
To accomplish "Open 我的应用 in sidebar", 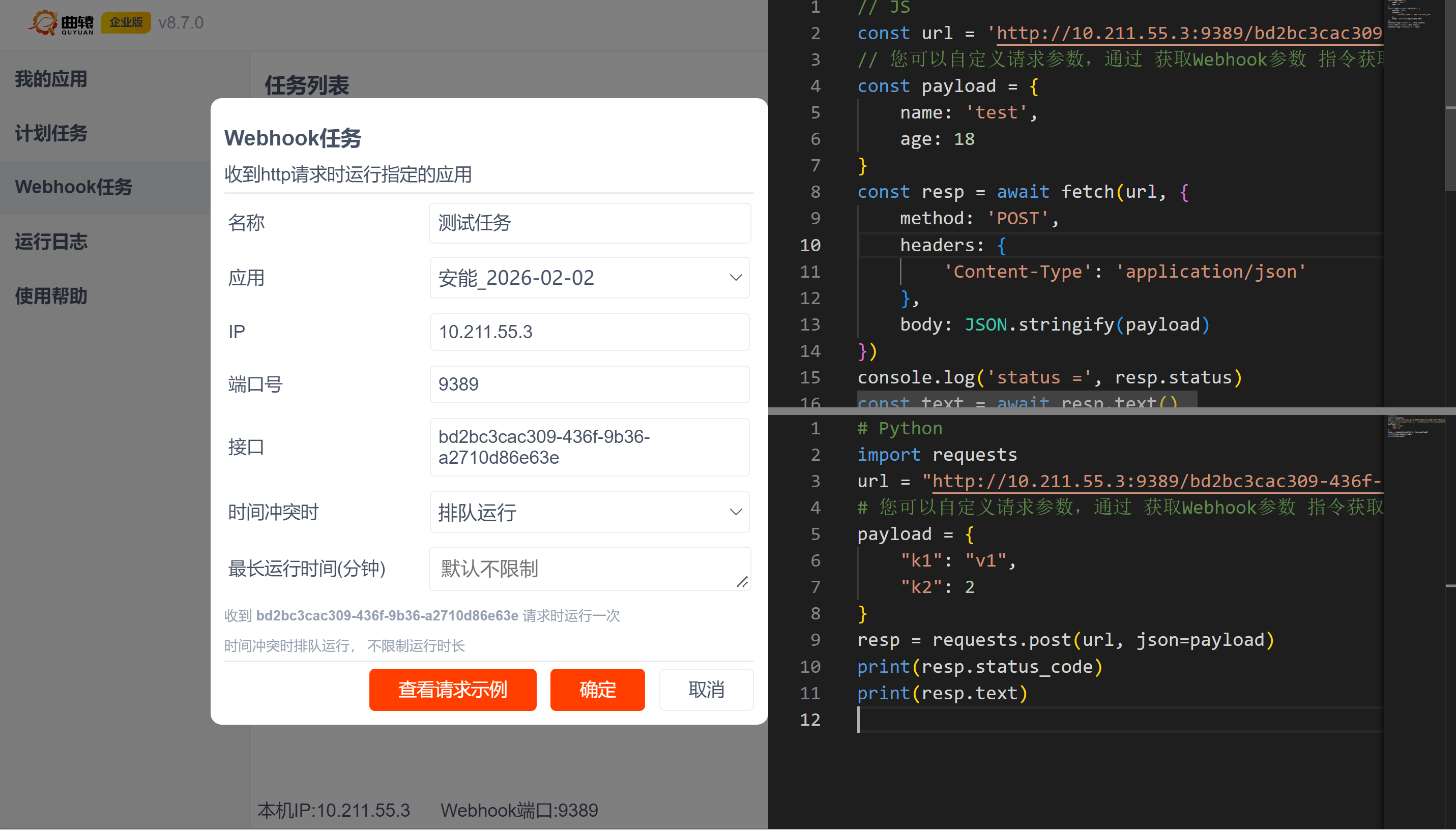I will [51, 79].
